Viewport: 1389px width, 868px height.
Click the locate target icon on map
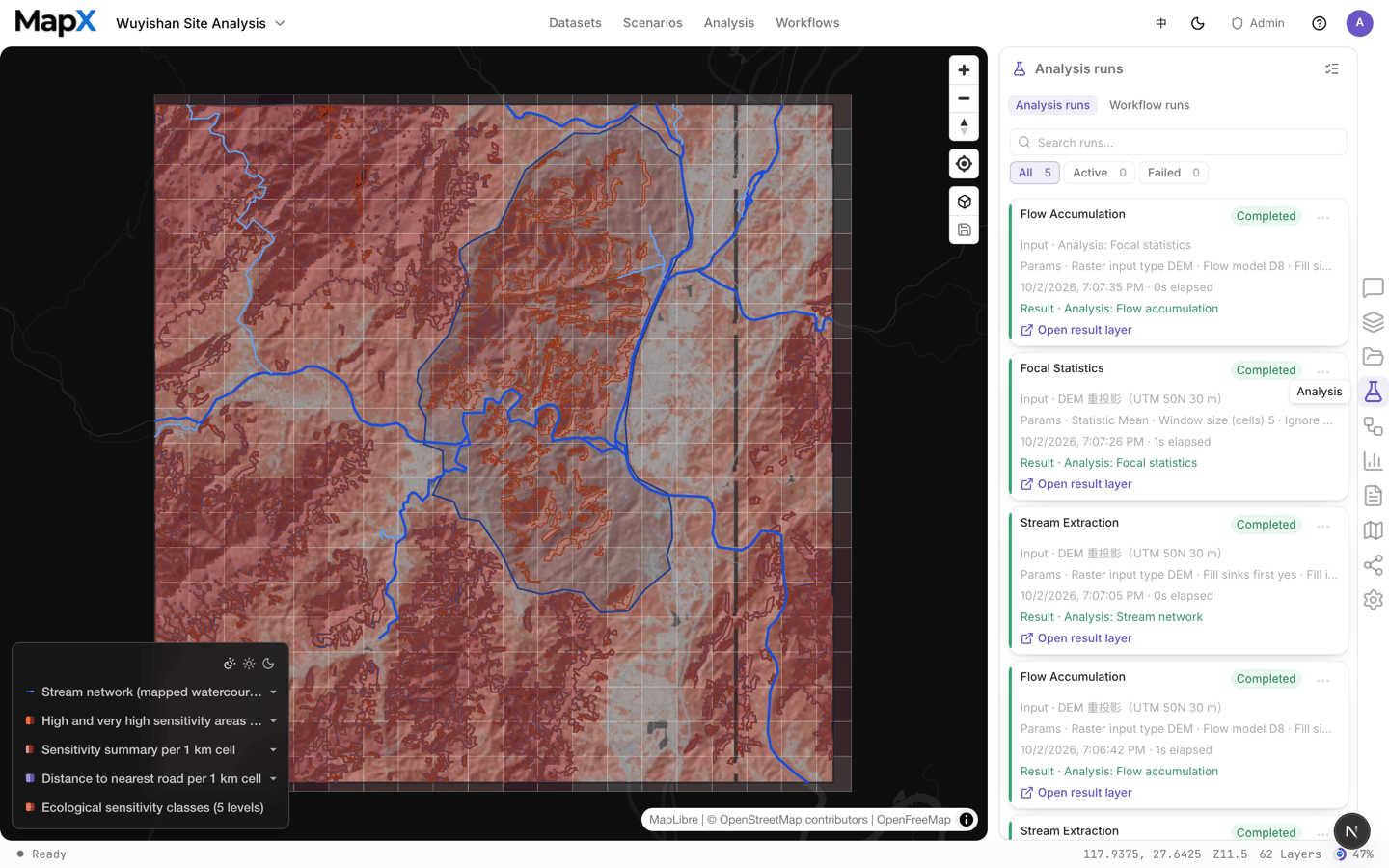(964, 164)
